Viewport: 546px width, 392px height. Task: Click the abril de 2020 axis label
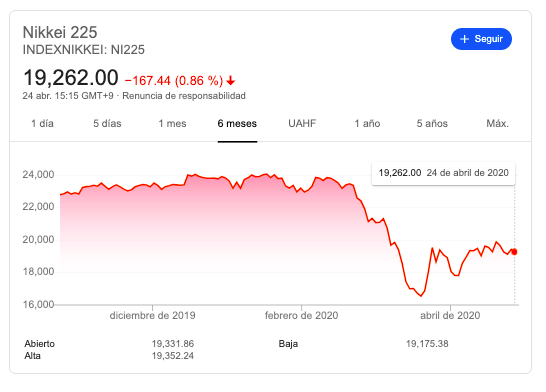click(x=450, y=316)
